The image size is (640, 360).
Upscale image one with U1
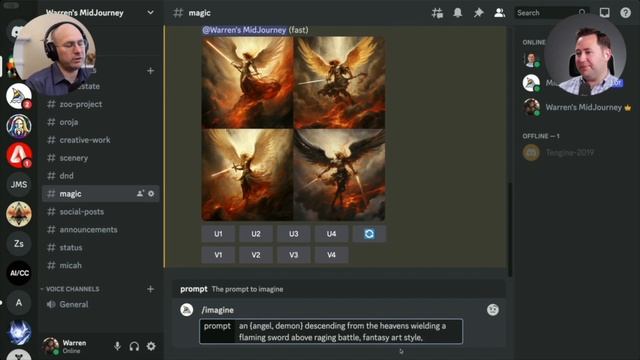pyautogui.click(x=218, y=234)
